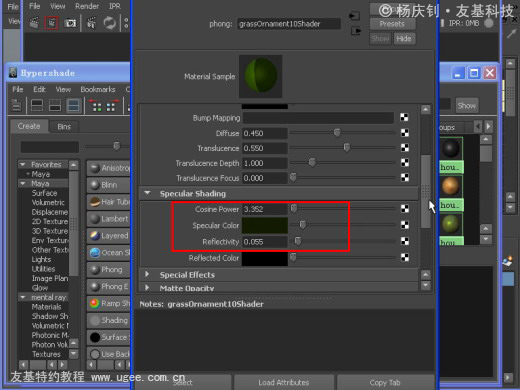Click the Hide button in Attribute Editor
The image size is (520, 390).
click(404, 39)
